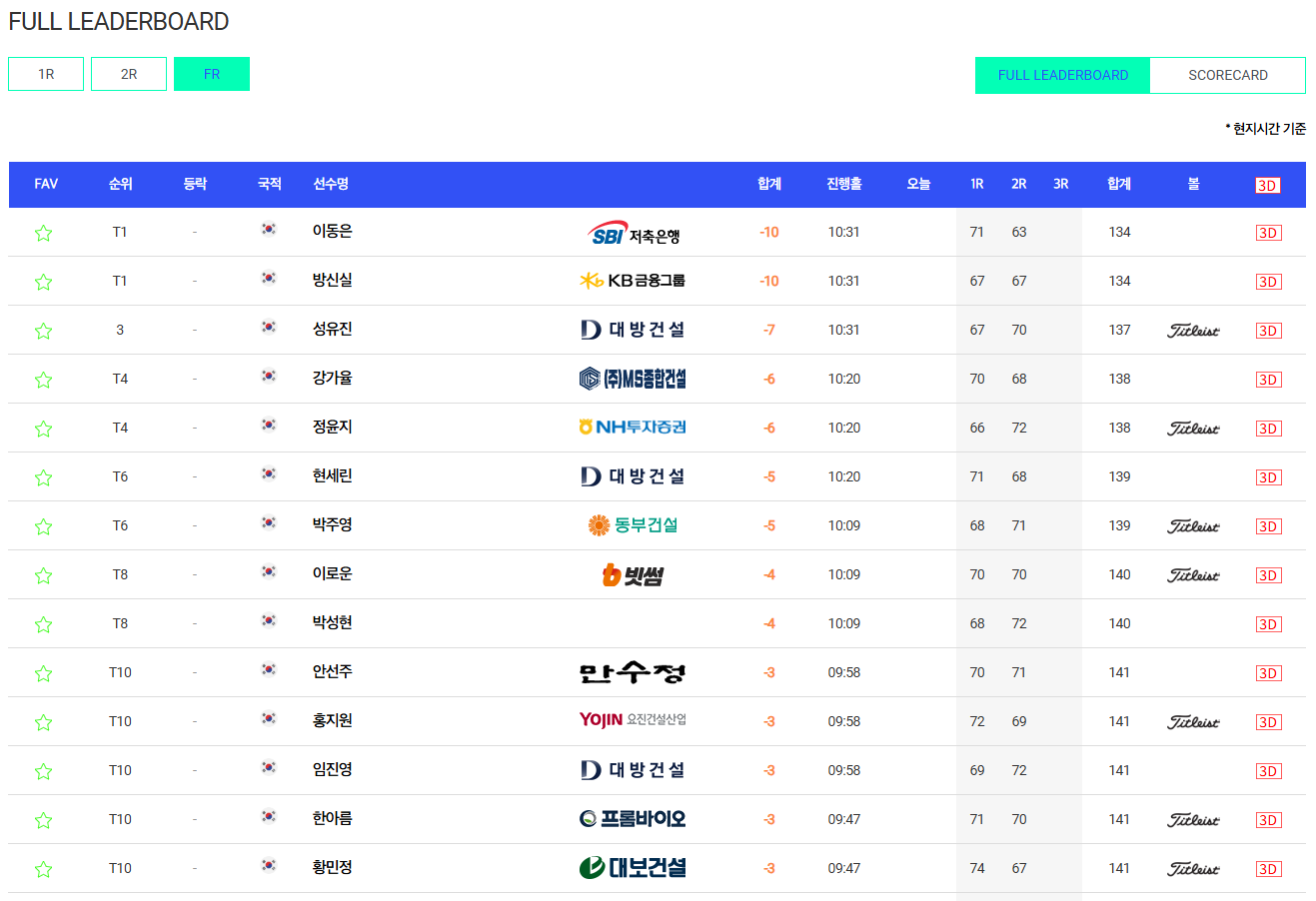The image size is (1316, 901).
Task: Show 3D view for 현세린
Action: pos(1268,477)
